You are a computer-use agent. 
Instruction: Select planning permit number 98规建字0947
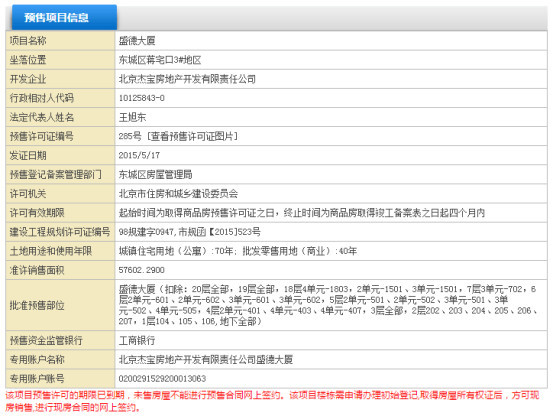(x=146, y=232)
